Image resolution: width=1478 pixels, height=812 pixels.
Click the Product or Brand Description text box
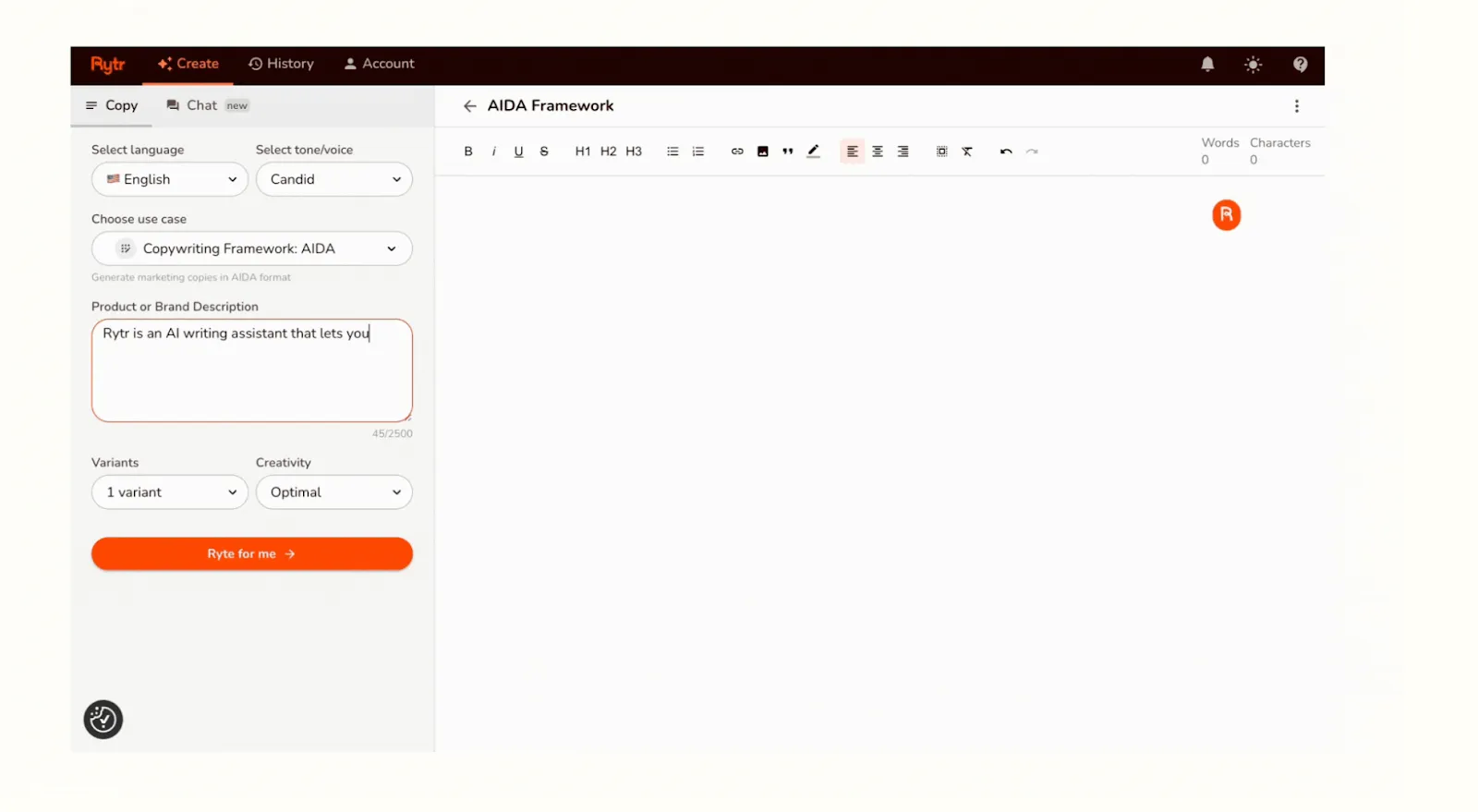[x=252, y=370]
